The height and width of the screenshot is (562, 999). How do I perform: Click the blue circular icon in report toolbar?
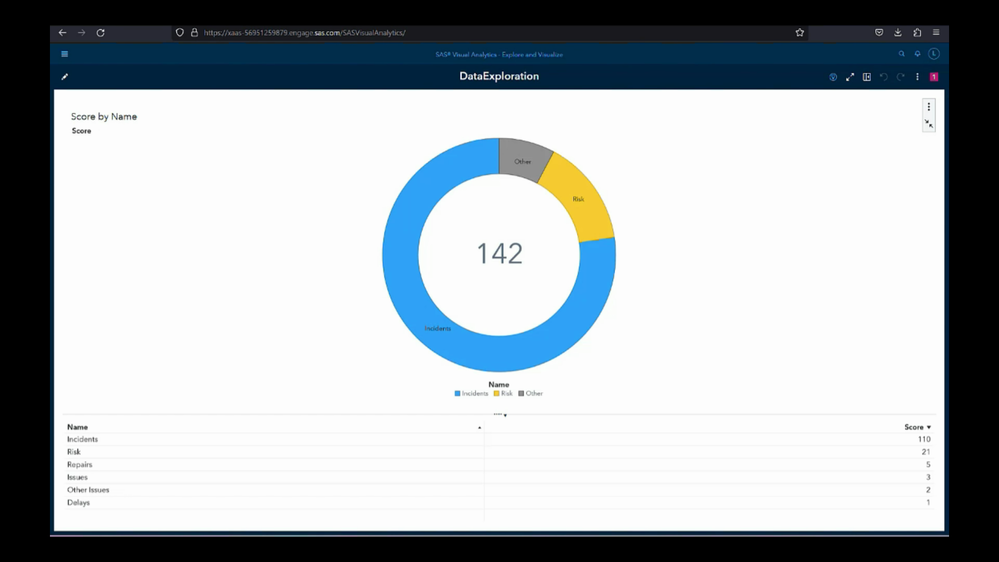pyautogui.click(x=833, y=76)
